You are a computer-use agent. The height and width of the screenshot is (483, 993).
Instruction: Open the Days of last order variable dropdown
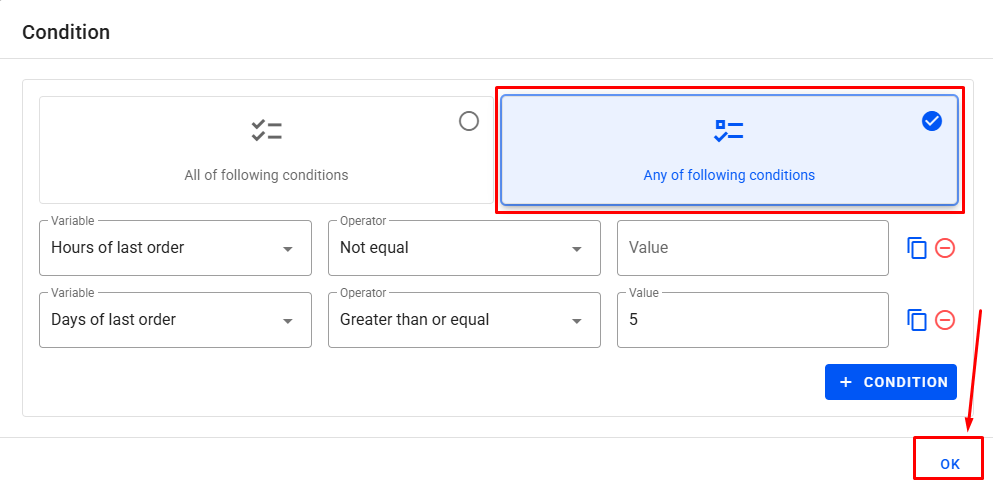point(288,321)
